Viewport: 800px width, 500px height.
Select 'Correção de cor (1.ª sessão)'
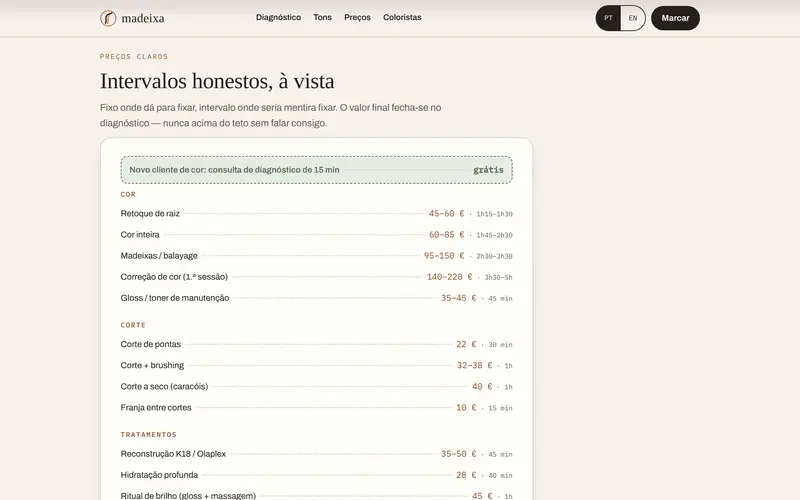(174, 277)
